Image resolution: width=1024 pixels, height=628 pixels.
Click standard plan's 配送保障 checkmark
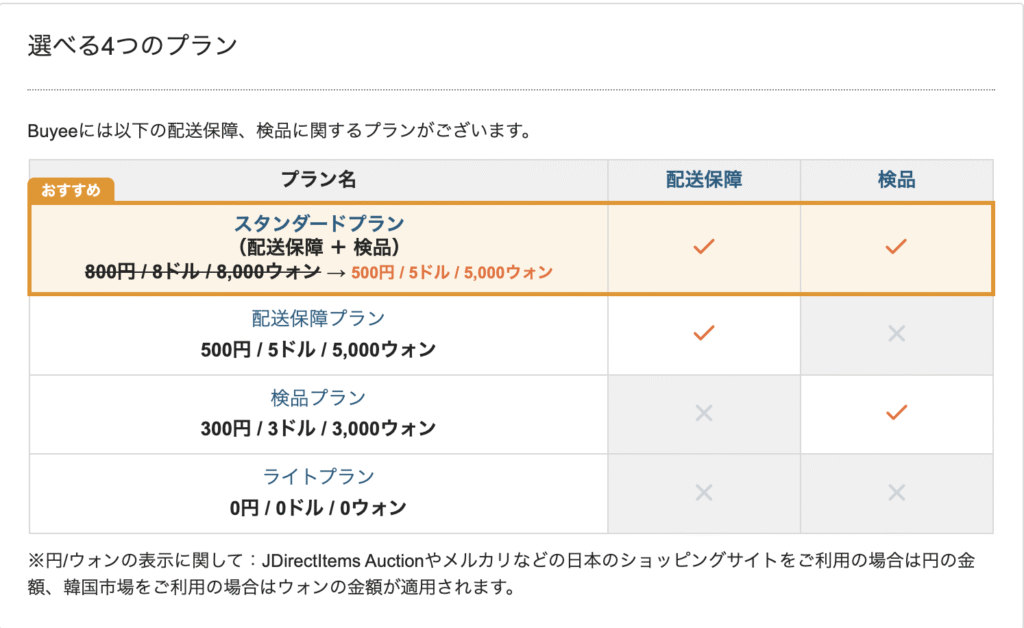click(x=704, y=247)
